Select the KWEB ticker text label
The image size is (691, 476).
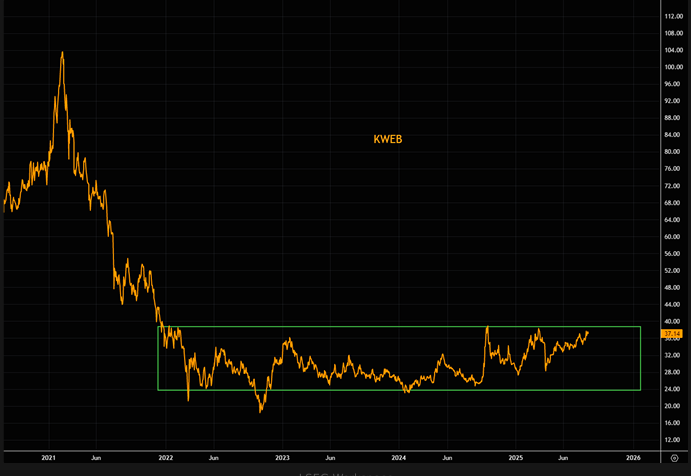click(387, 140)
